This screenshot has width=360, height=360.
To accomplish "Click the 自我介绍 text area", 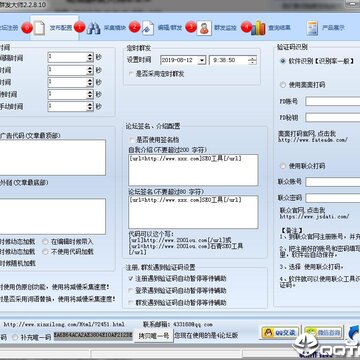I will [193, 170].
